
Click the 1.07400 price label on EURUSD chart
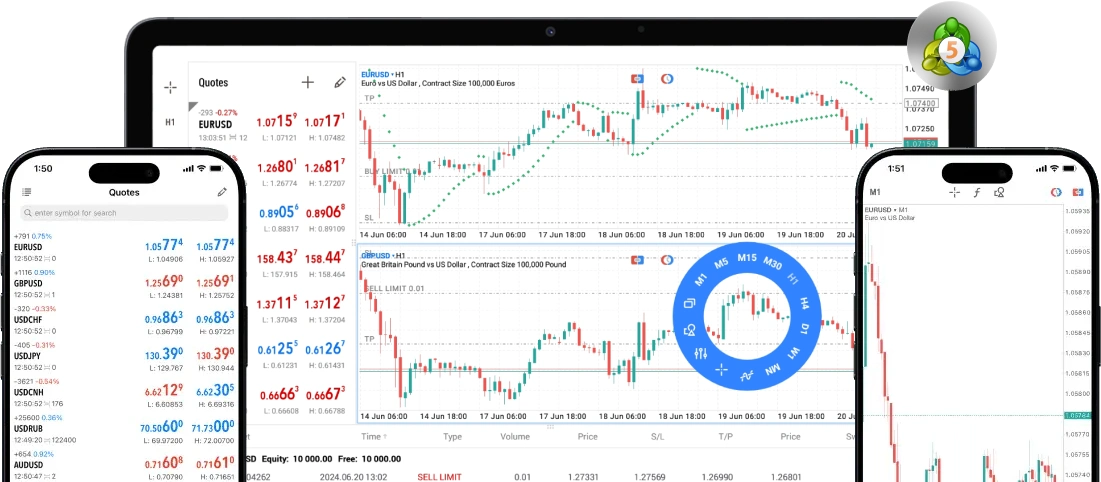pyautogui.click(x=921, y=103)
